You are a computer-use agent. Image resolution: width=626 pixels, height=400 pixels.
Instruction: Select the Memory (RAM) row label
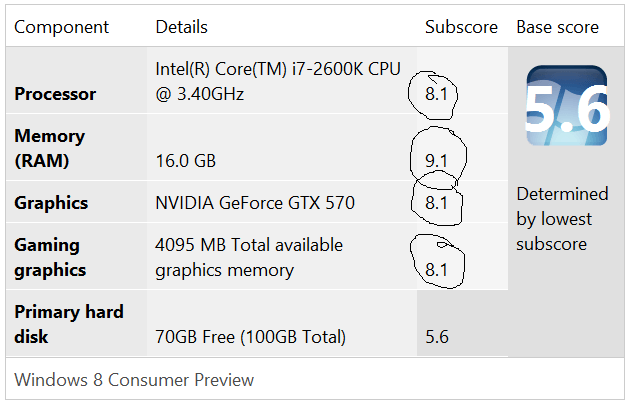coord(50,149)
